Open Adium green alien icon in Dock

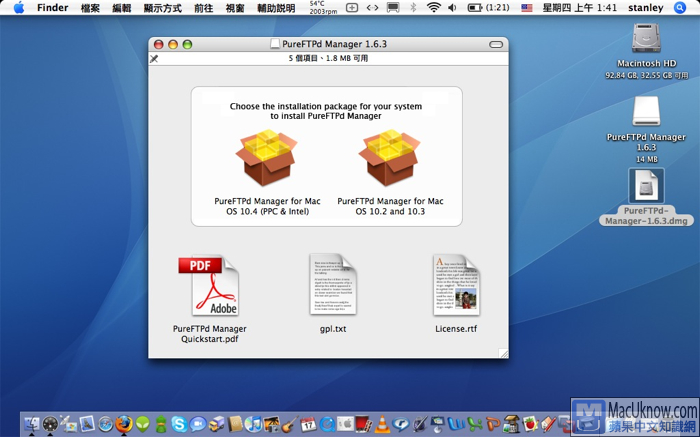click(x=142, y=425)
